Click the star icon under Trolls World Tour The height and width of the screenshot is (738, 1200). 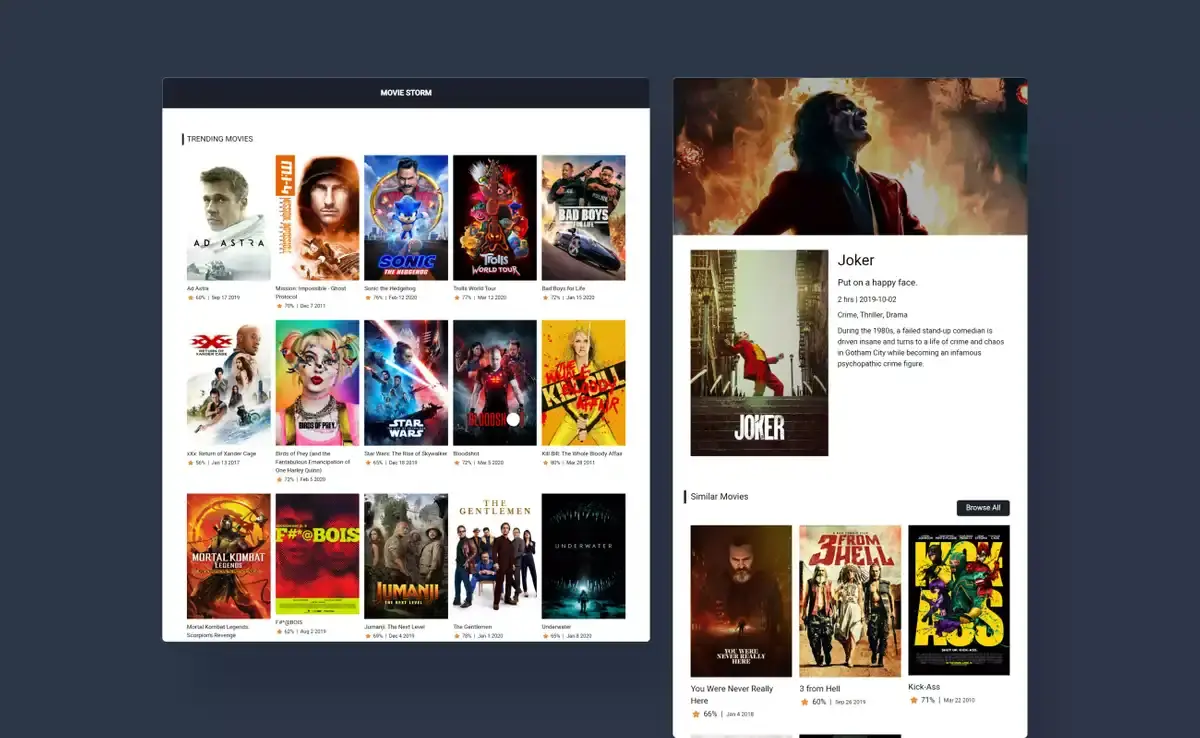coord(456,297)
